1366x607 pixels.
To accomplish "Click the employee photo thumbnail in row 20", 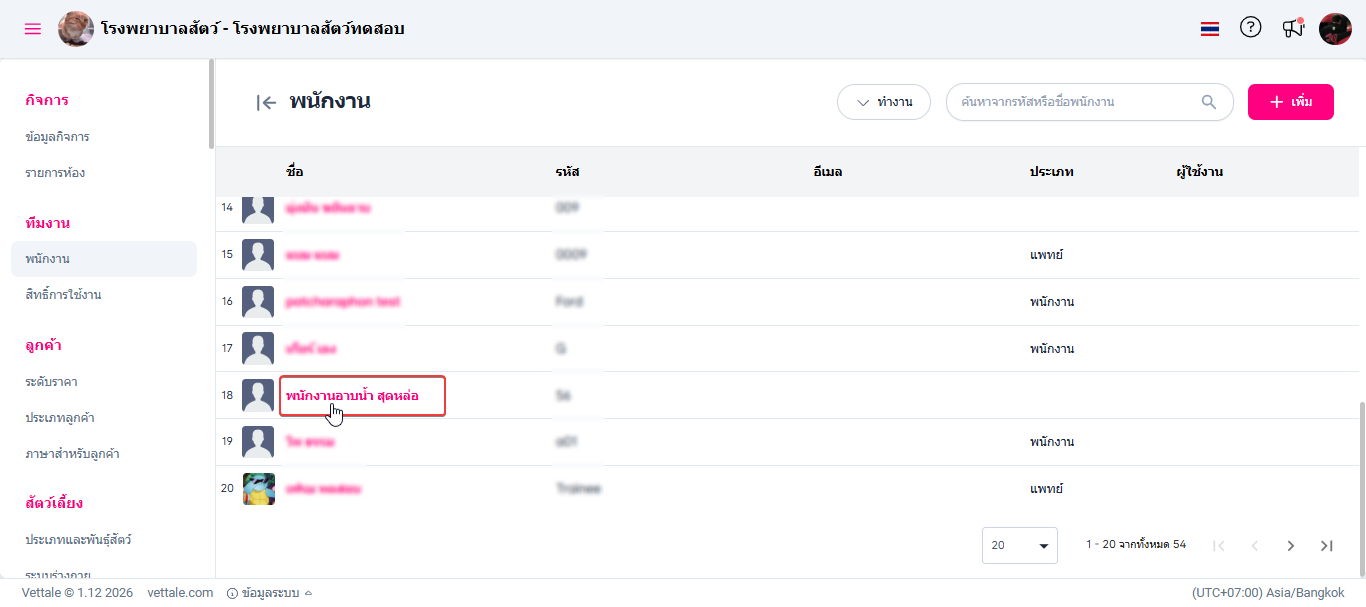I will pyautogui.click(x=259, y=489).
